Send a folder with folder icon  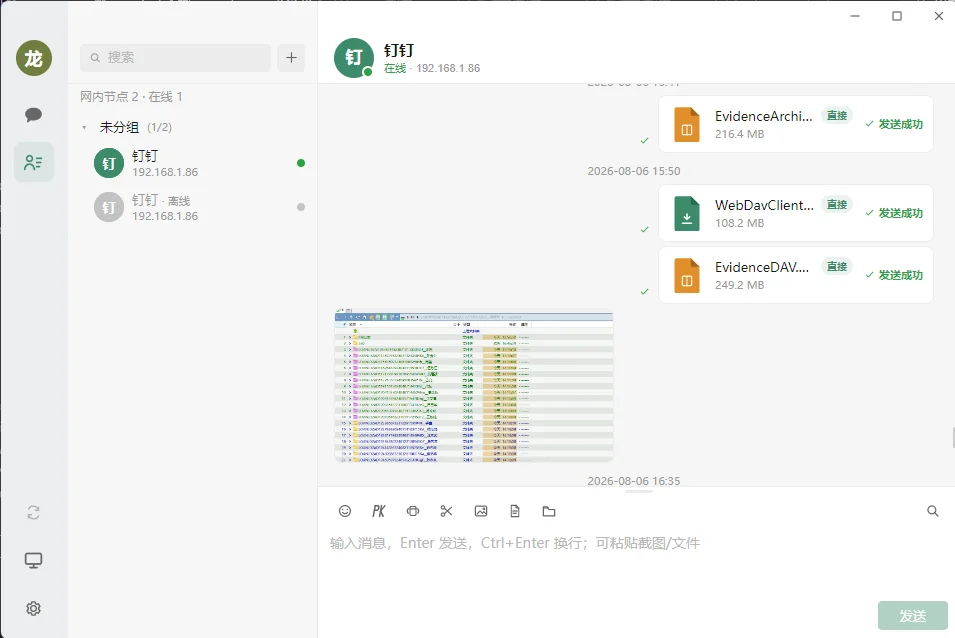point(549,511)
